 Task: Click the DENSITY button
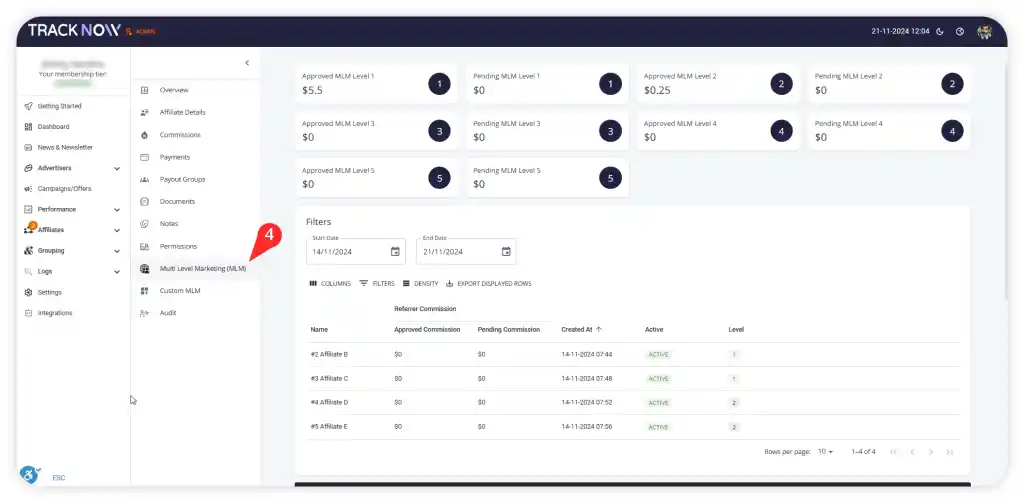point(420,284)
